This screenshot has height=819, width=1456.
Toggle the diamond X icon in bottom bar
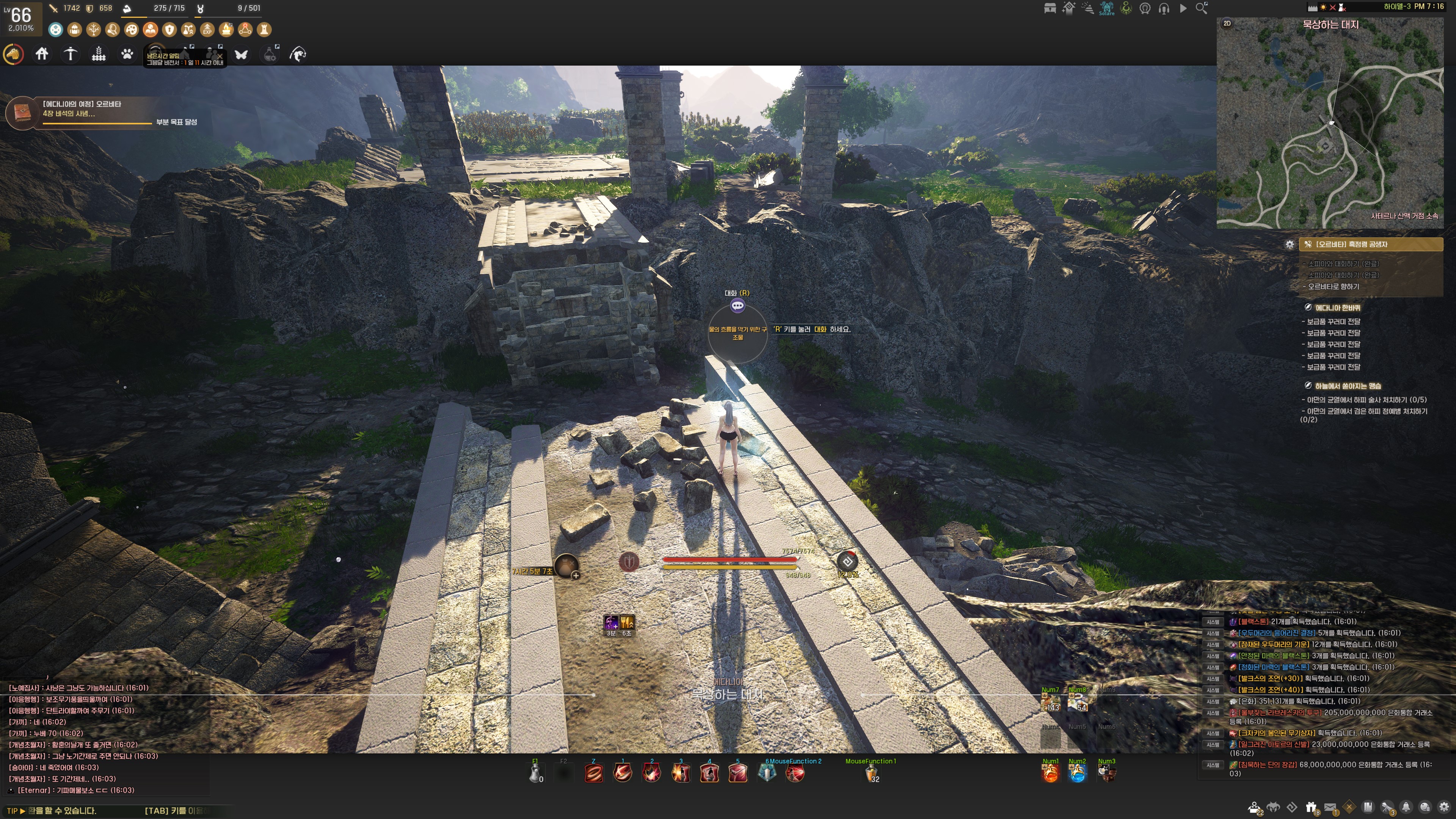point(1349,807)
